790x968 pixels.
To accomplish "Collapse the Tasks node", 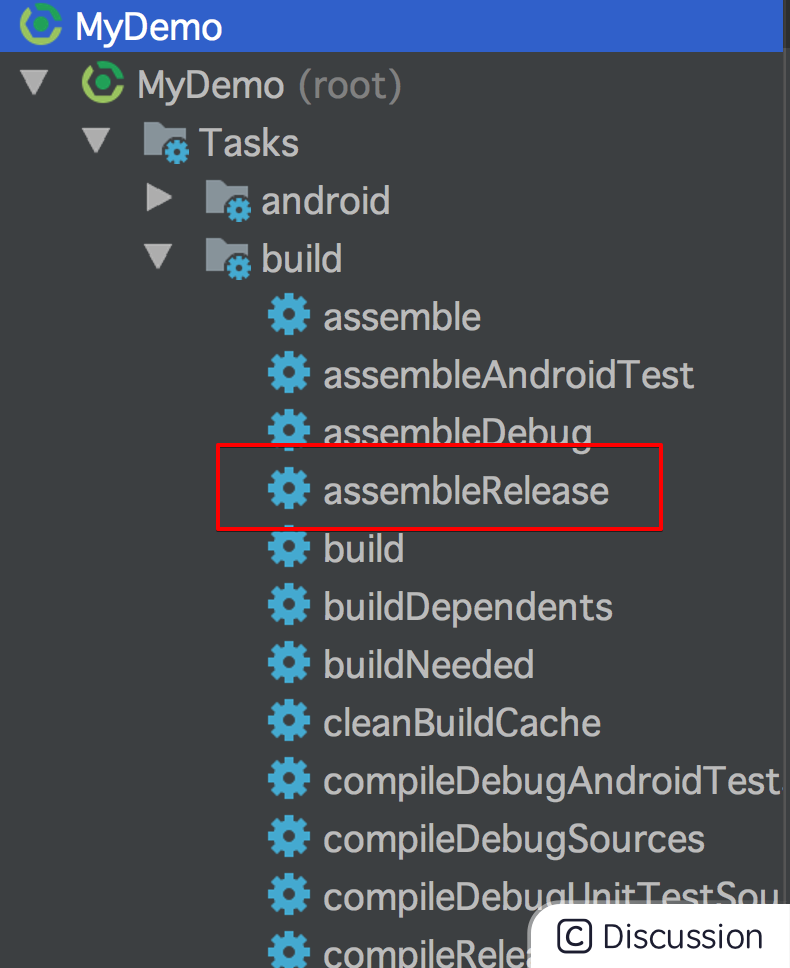I will click(x=97, y=141).
